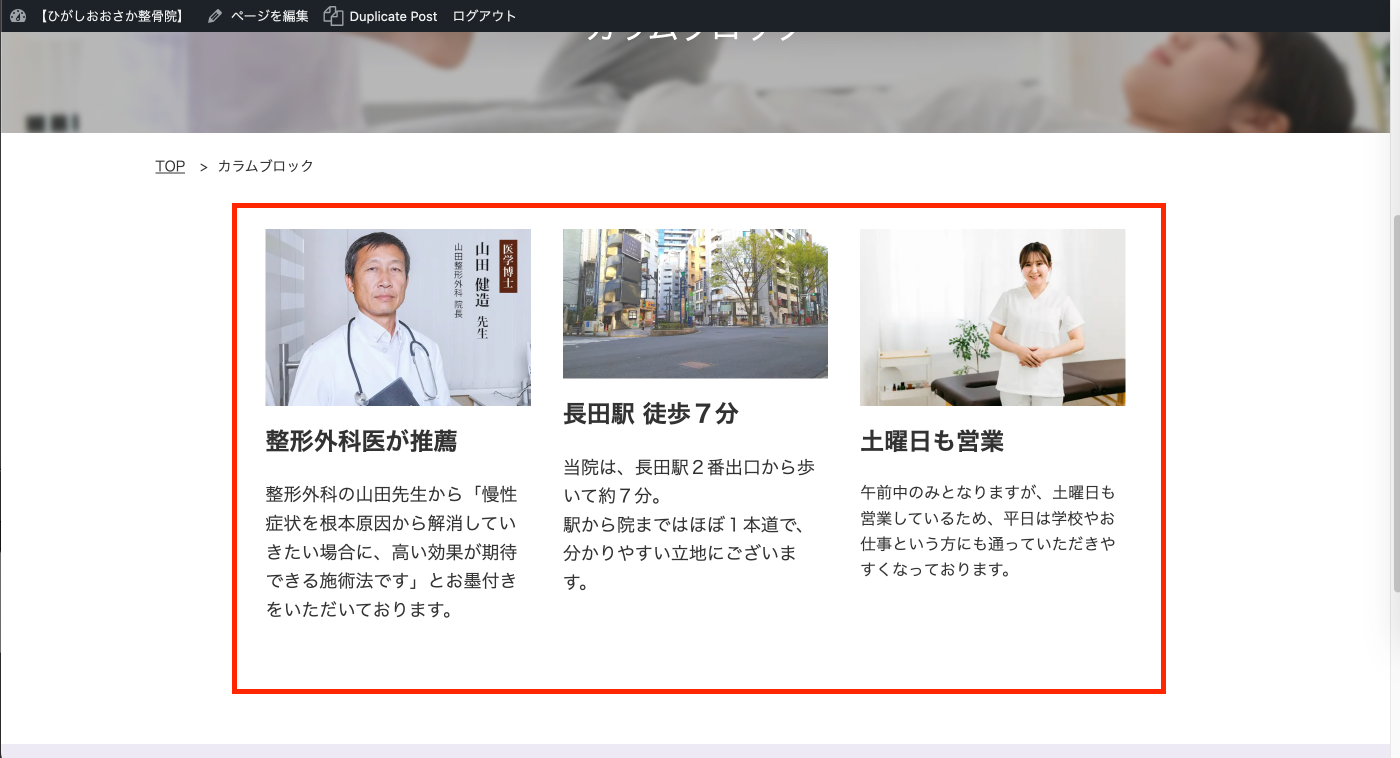
Task: Click the pencil icon for page editing
Action: (x=215, y=16)
